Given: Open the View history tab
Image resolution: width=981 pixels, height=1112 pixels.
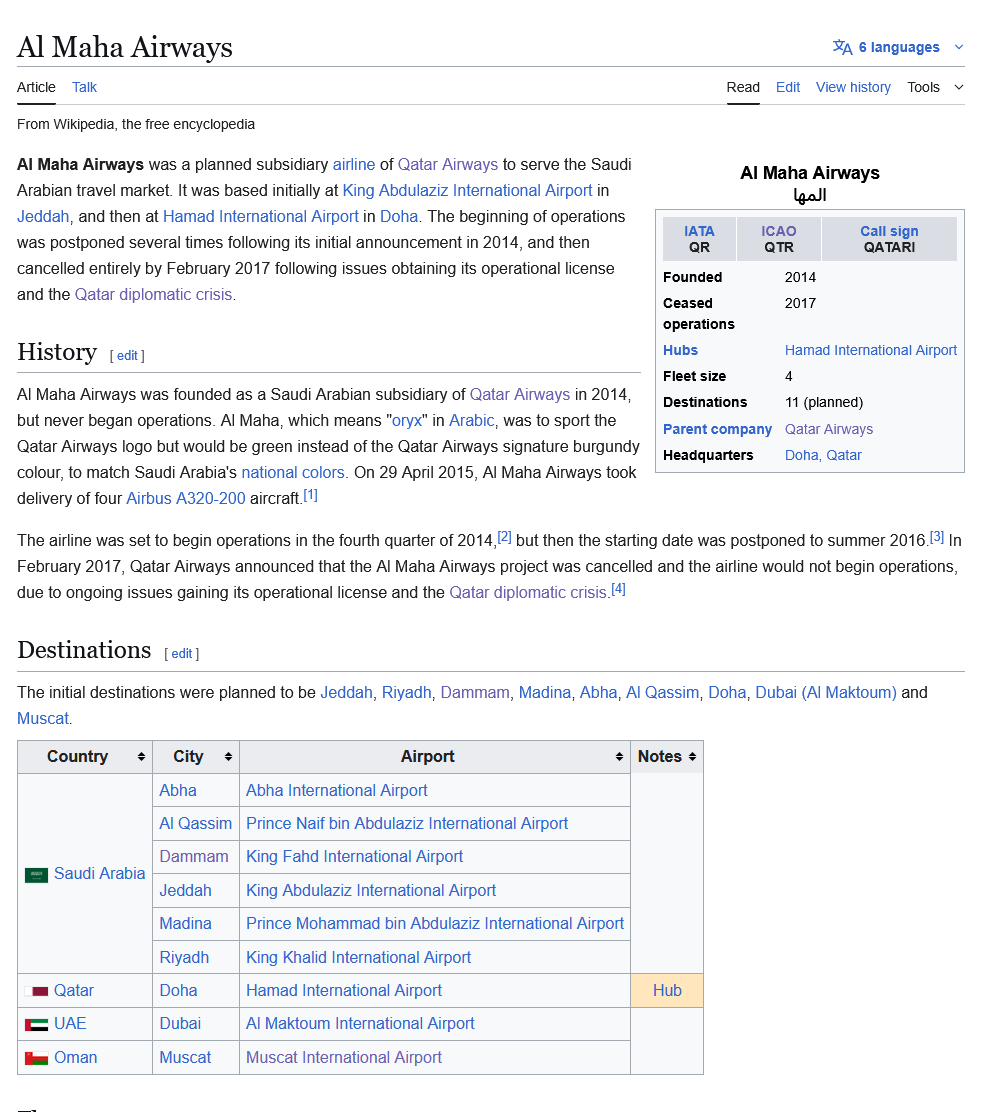Looking at the screenshot, I should pyautogui.click(x=853, y=87).
